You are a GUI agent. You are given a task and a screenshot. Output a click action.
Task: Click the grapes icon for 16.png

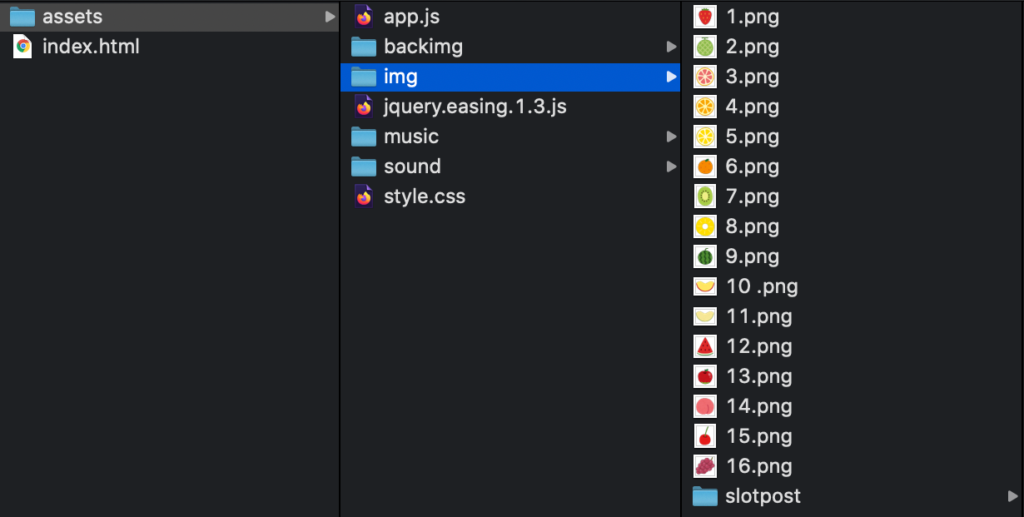point(705,466)
